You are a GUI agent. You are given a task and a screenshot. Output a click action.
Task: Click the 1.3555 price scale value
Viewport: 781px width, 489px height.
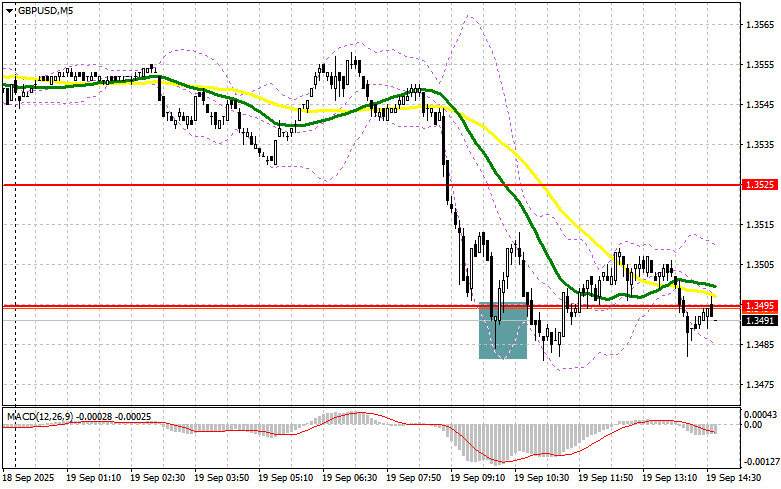point(760,65)
